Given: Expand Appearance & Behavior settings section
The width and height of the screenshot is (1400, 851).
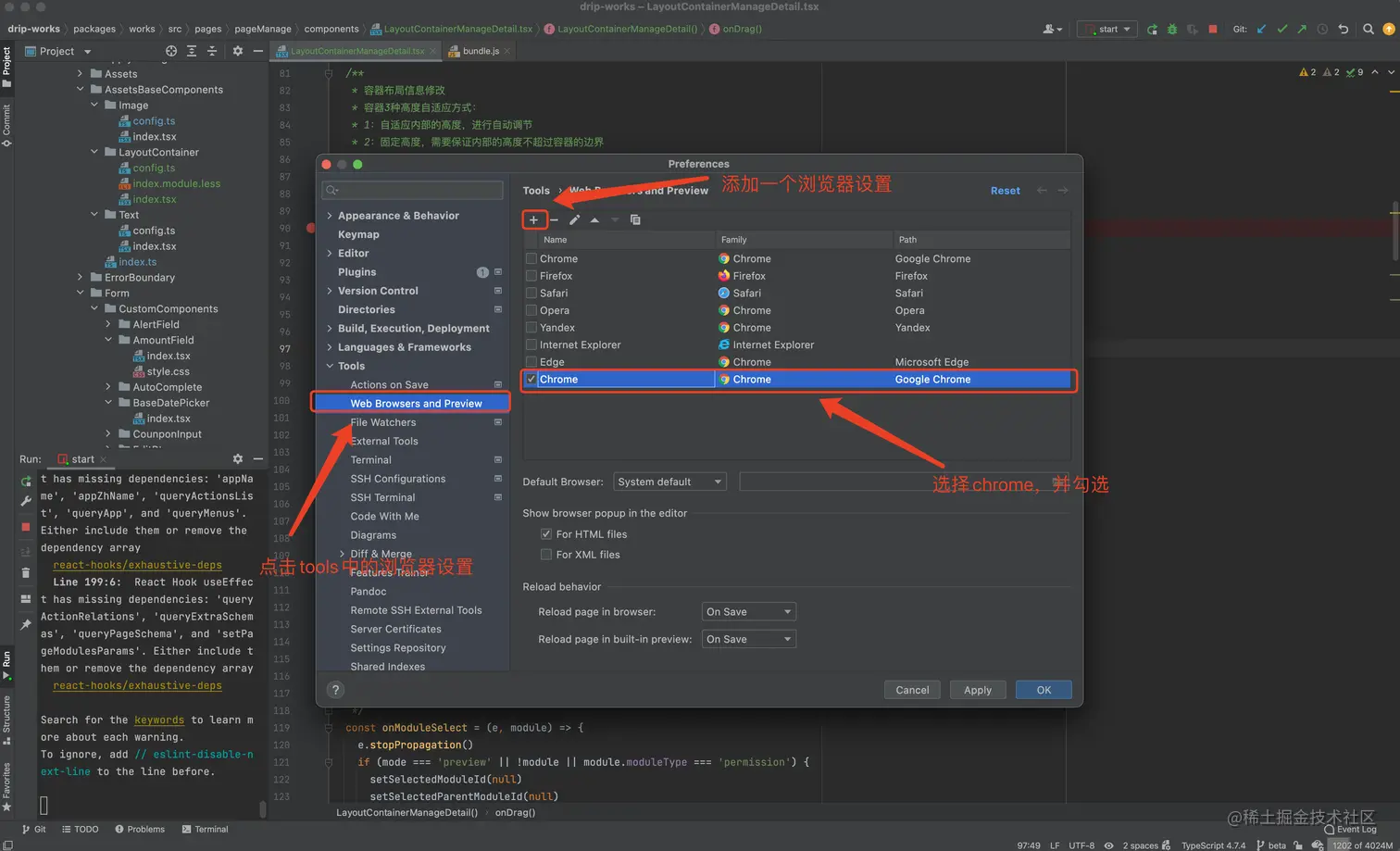Looking at the screenshot, I should pos(330,216).
